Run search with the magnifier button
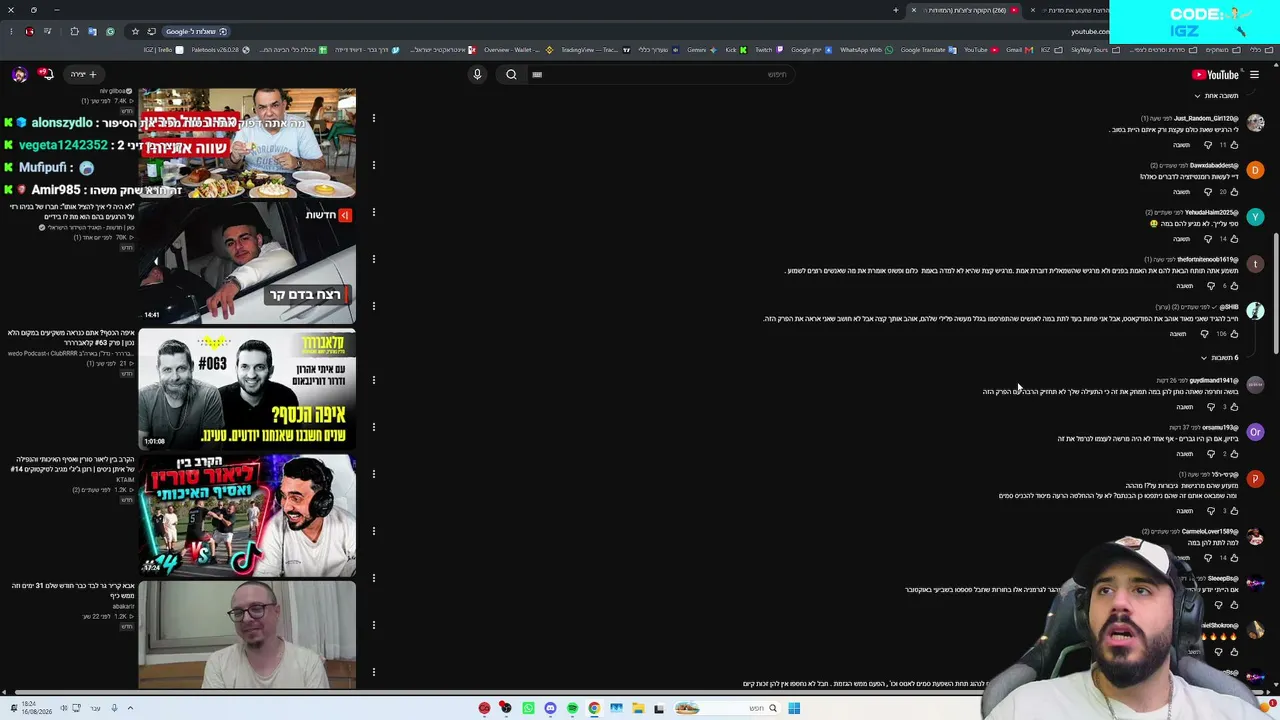The image size is (1280, 720). [511, 74]
